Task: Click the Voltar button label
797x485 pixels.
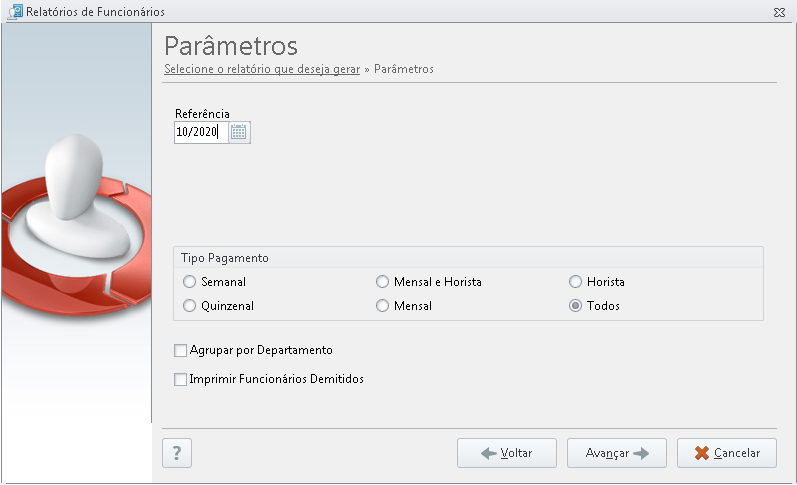Action: click(x=516, y=453)
